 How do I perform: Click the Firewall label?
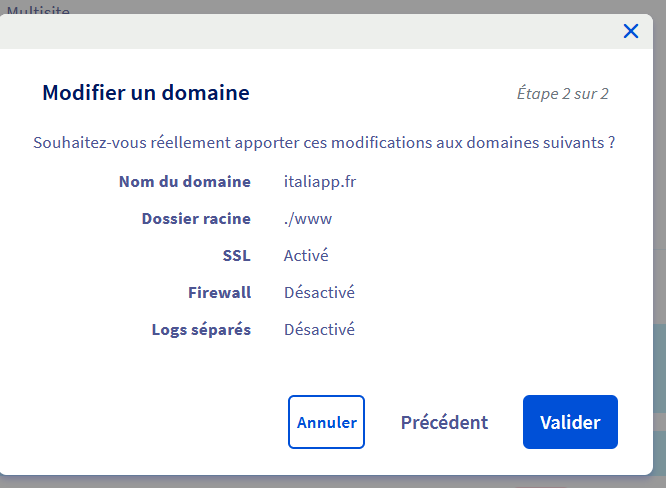[x=219, y=292]
